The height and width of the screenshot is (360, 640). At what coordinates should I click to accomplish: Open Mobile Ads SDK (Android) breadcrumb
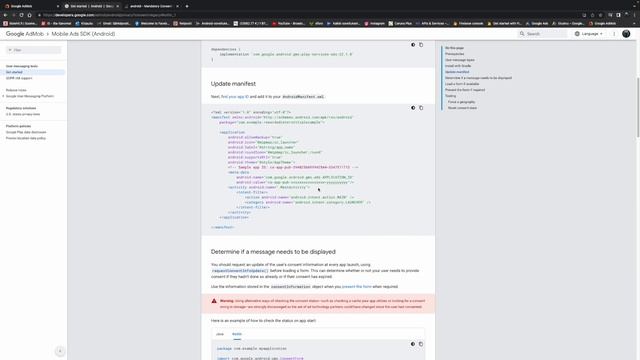tap(83, 34)
